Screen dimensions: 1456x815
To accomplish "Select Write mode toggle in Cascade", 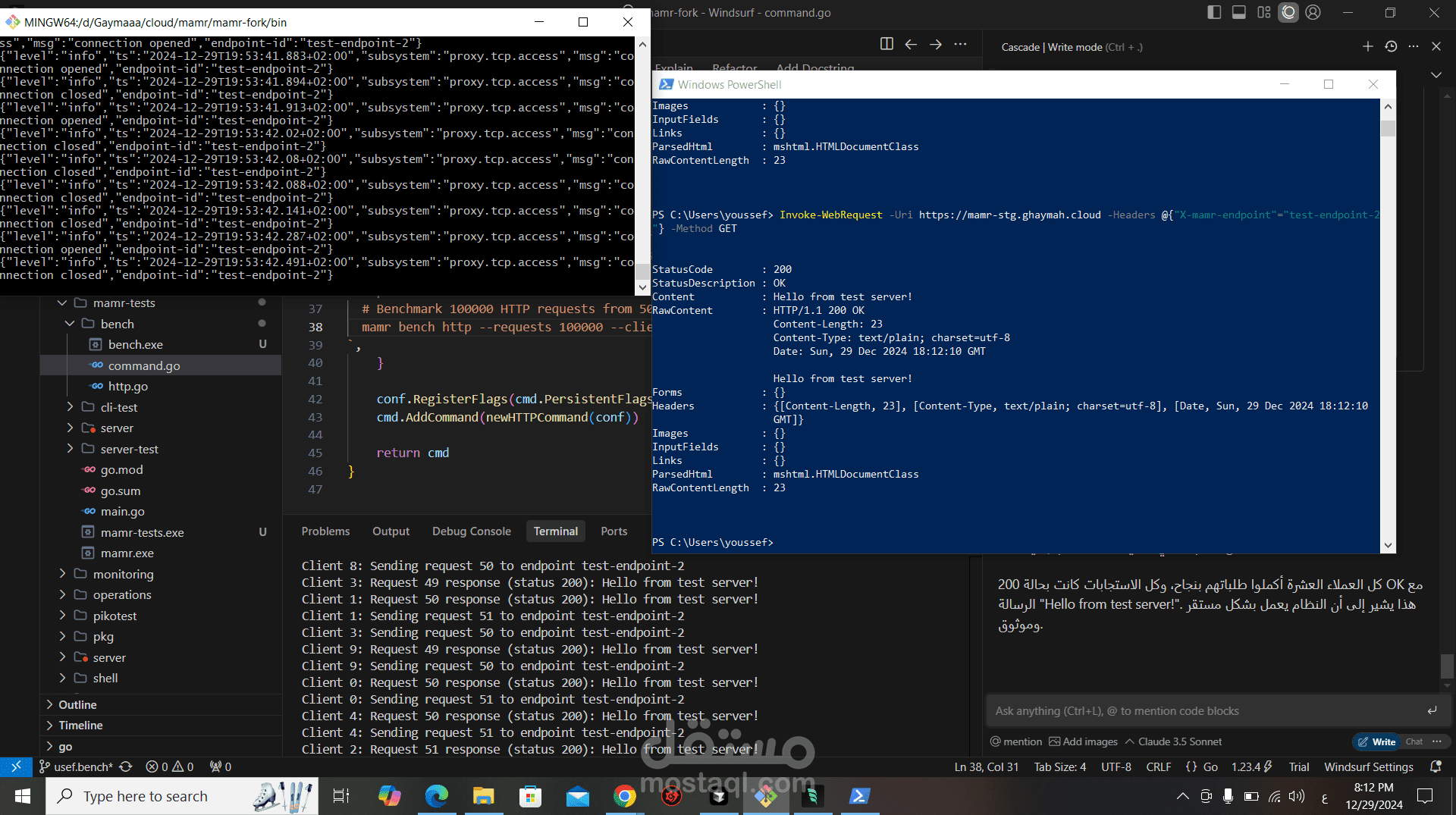I will tap(1376, 741).
